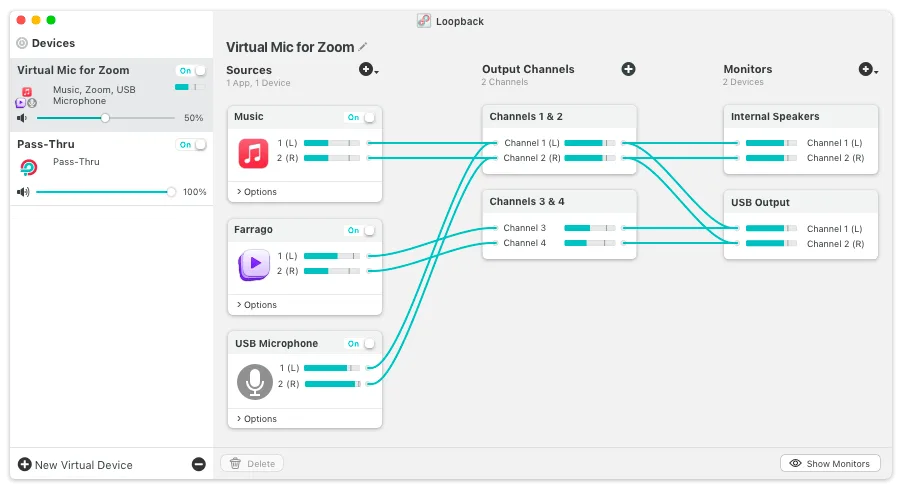Toggle Virtual Mic for Zoom device on/off
Viewport: 900px width, 490px height.
click(x=191, y=71)
